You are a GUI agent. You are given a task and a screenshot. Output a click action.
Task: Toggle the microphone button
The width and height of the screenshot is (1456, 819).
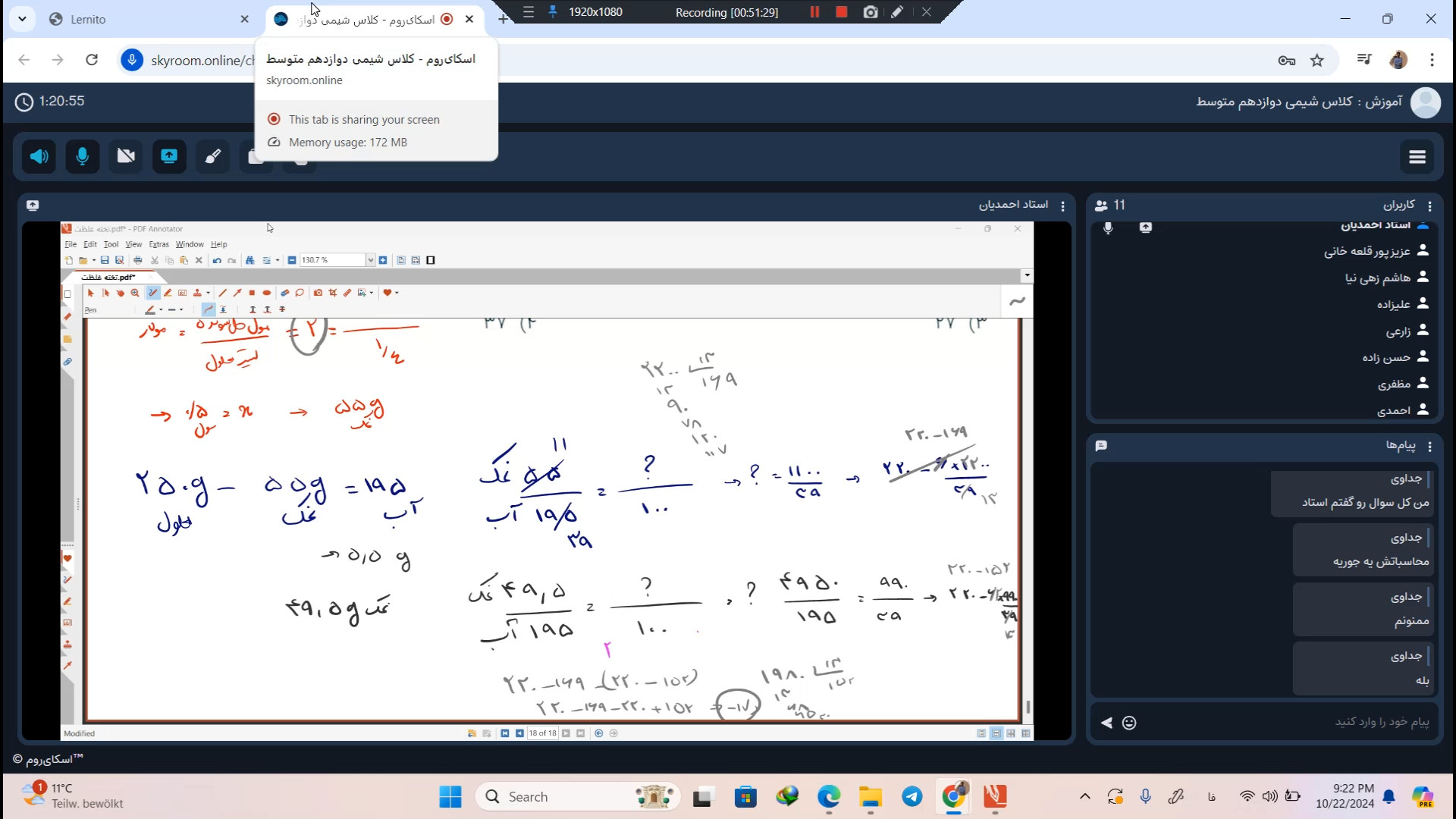click(83, 157)
